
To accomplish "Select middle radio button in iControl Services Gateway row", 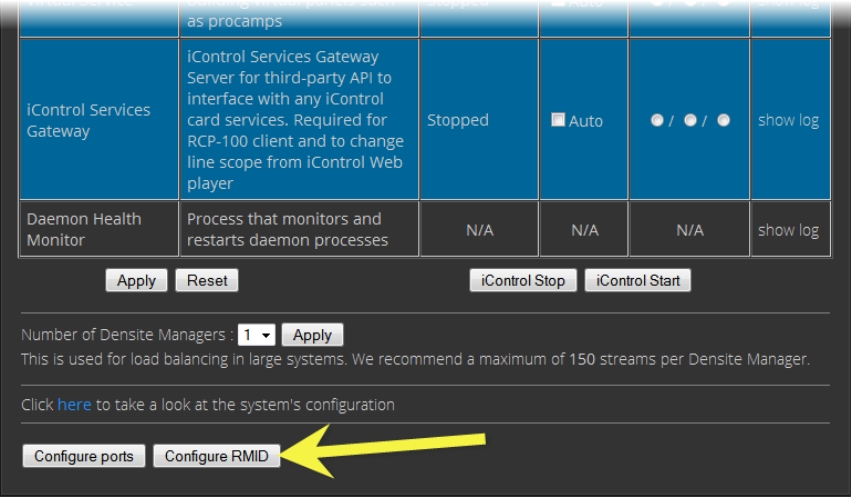I will click(690, 120).
